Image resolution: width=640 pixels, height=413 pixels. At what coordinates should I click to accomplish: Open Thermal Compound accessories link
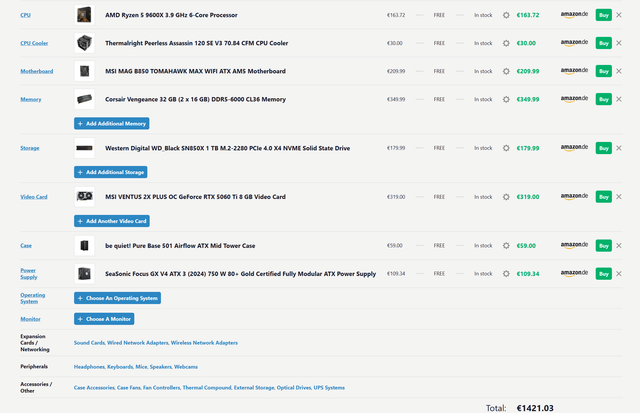pos(207,388)
